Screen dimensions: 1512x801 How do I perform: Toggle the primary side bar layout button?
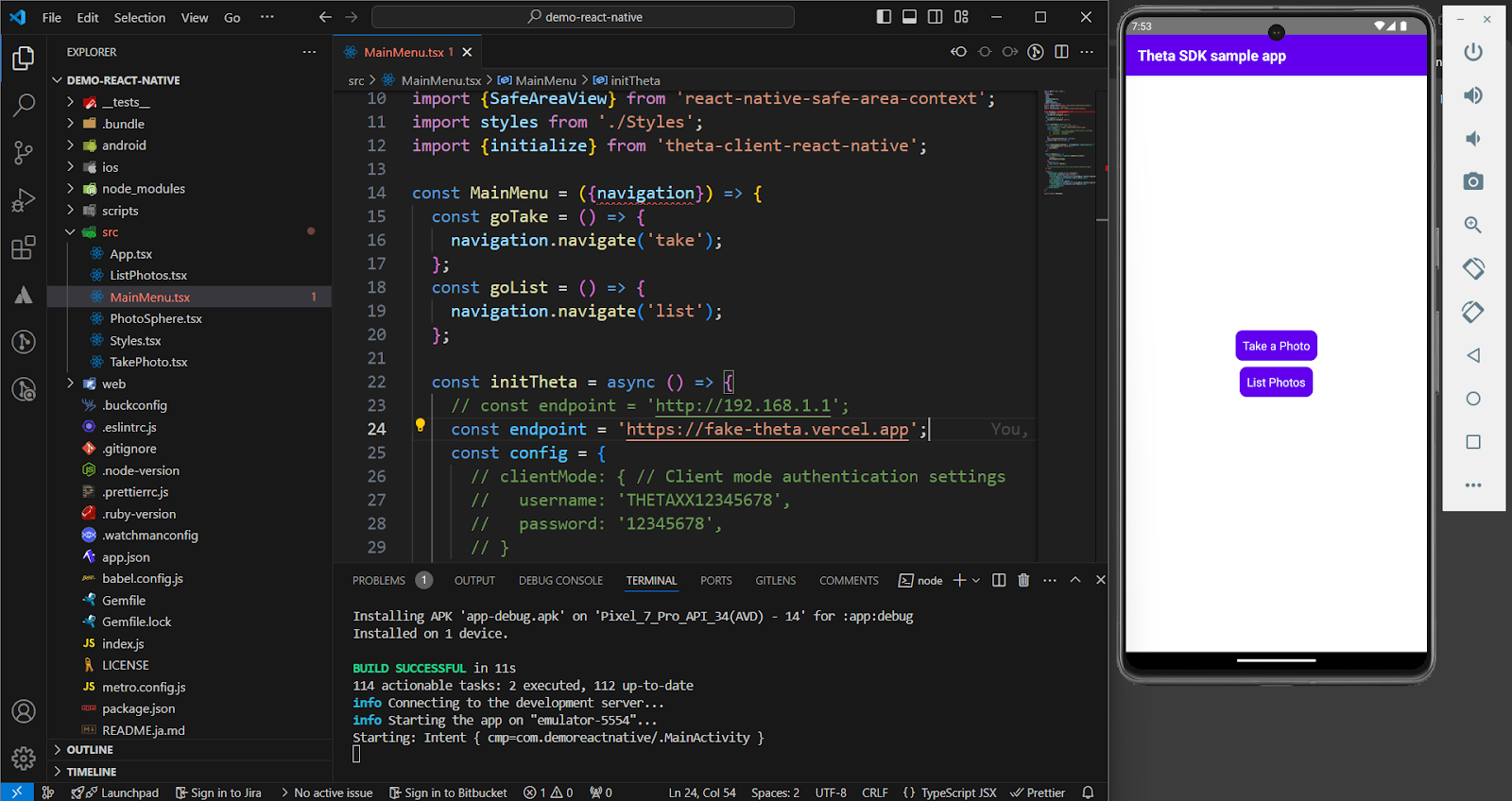pyautogui.click(x=884, y=17)
